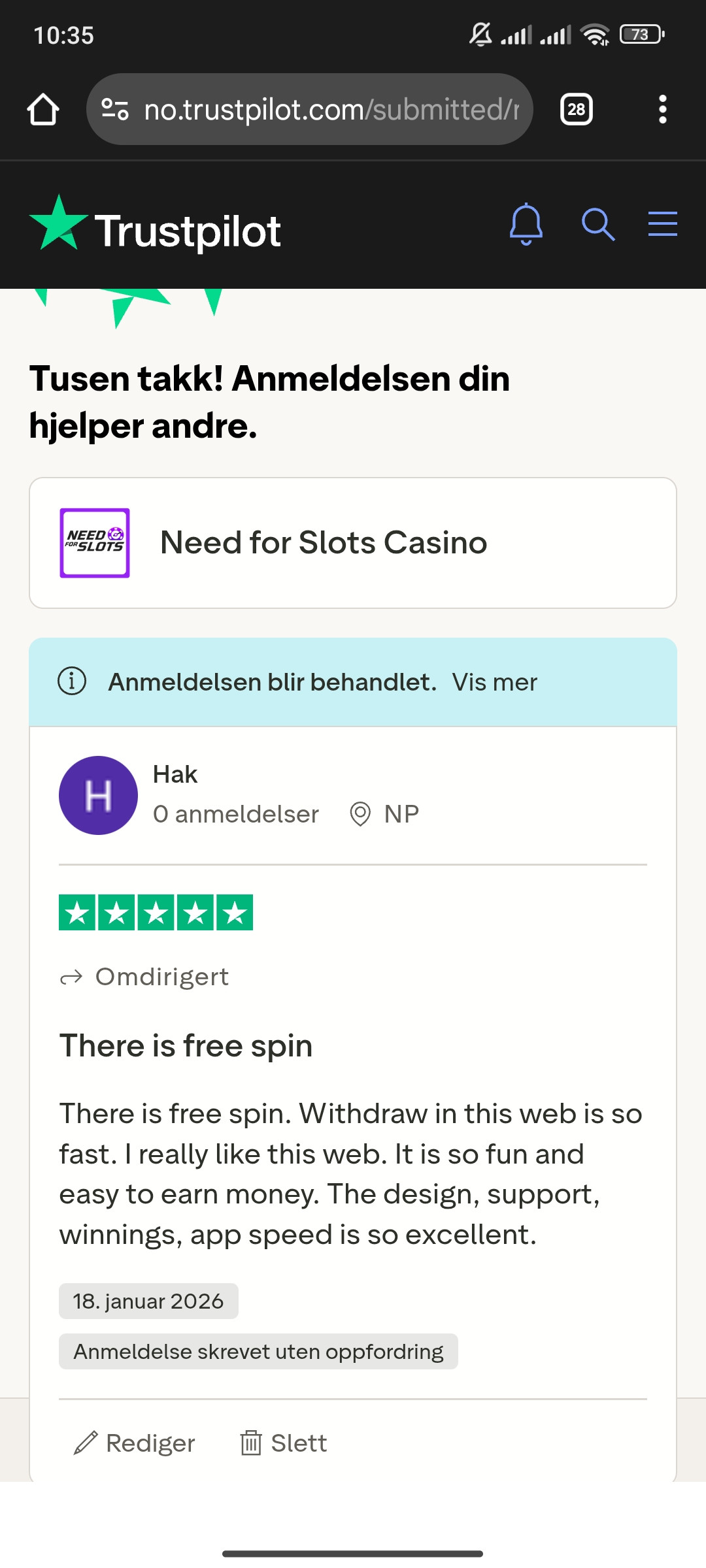
Task: Open Need for Slots Casino company card
Action: tap(353, 543)
